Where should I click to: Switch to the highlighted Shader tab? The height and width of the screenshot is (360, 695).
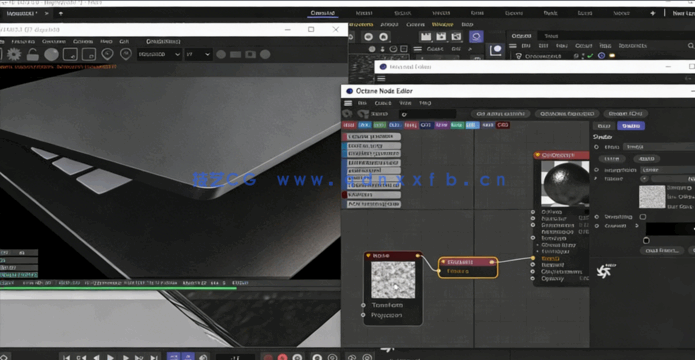[x=631, y=126]
